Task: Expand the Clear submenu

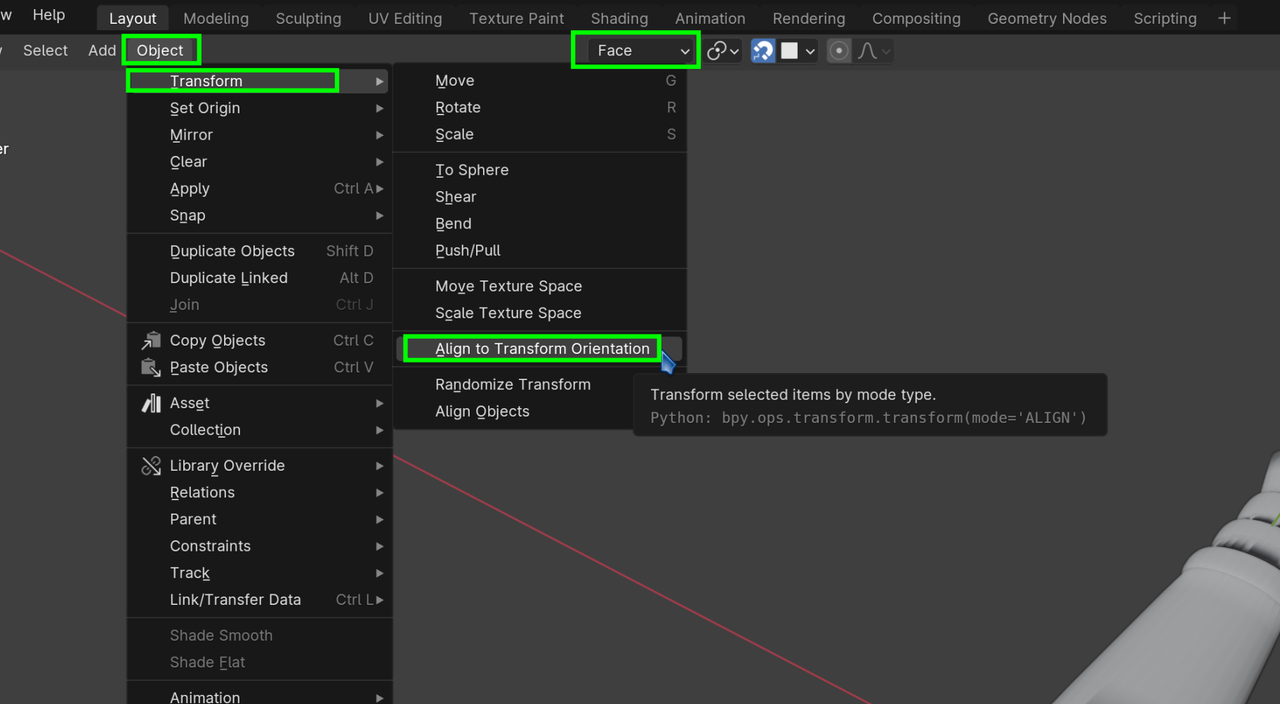Action: (x=258, y=162)
